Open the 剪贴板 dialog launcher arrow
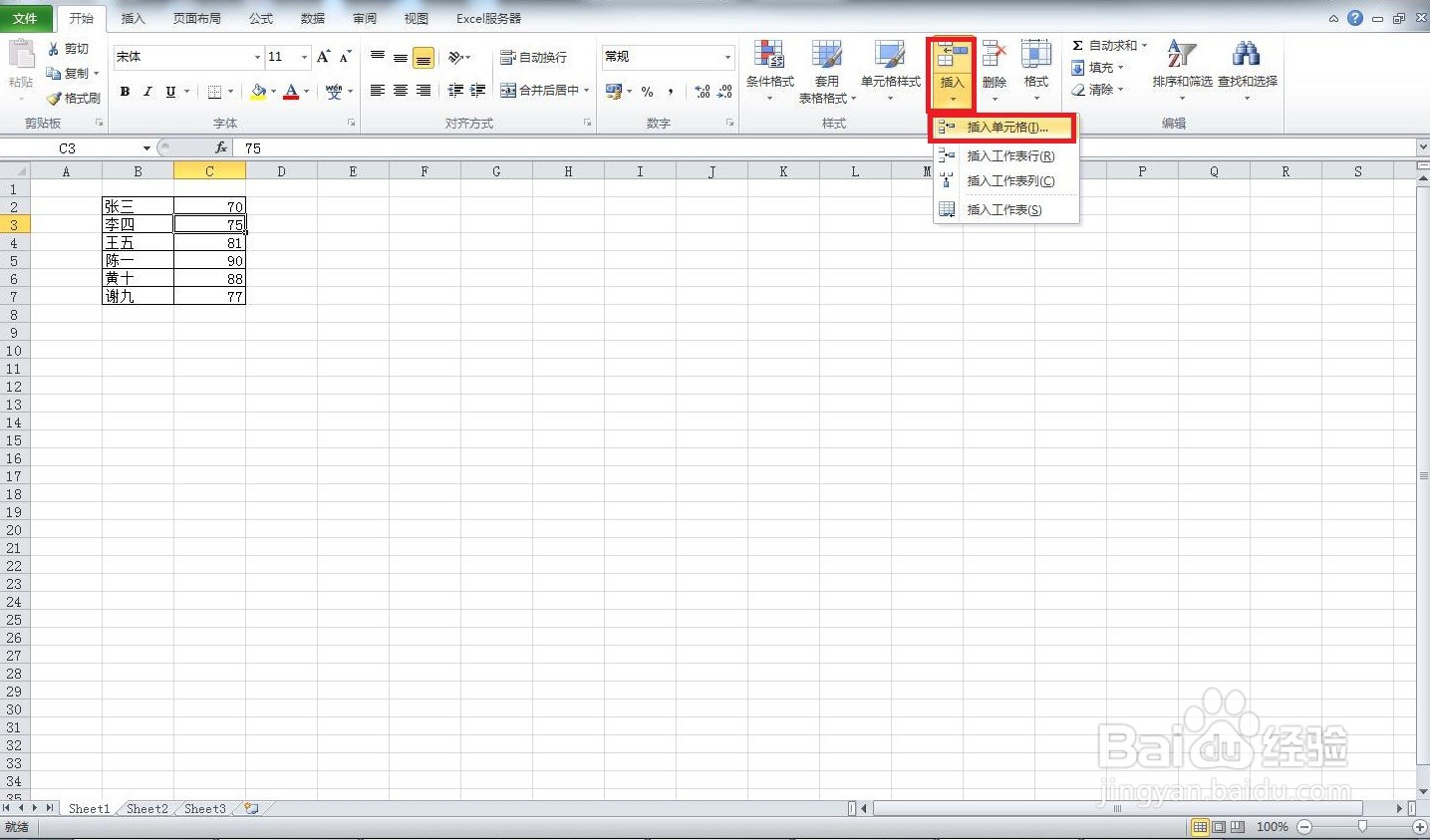The height and width of the screenshot is (840, 1430). pos(98,123)
